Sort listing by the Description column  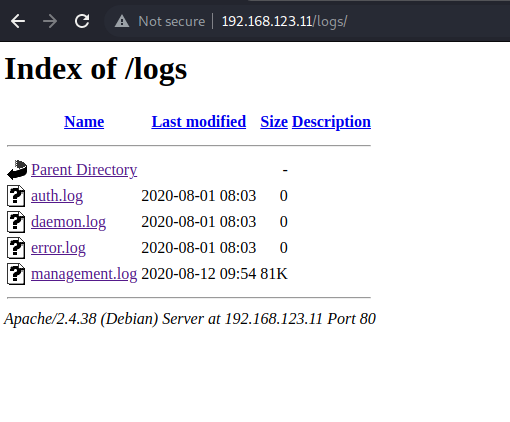coord(331,122)
